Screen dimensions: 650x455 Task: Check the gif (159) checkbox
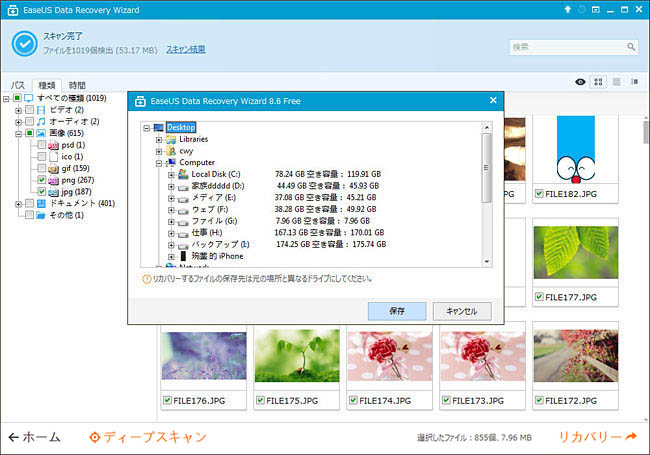[41, 168]
